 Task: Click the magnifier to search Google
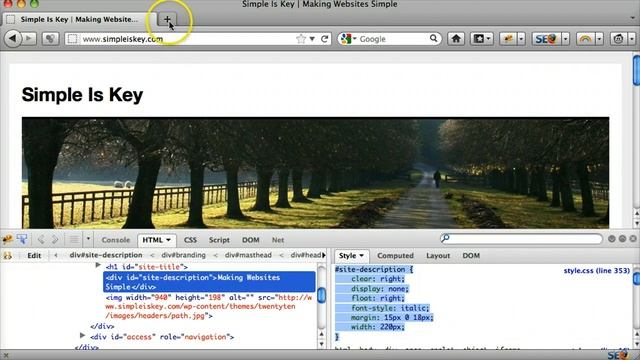[x=433, y=38]
